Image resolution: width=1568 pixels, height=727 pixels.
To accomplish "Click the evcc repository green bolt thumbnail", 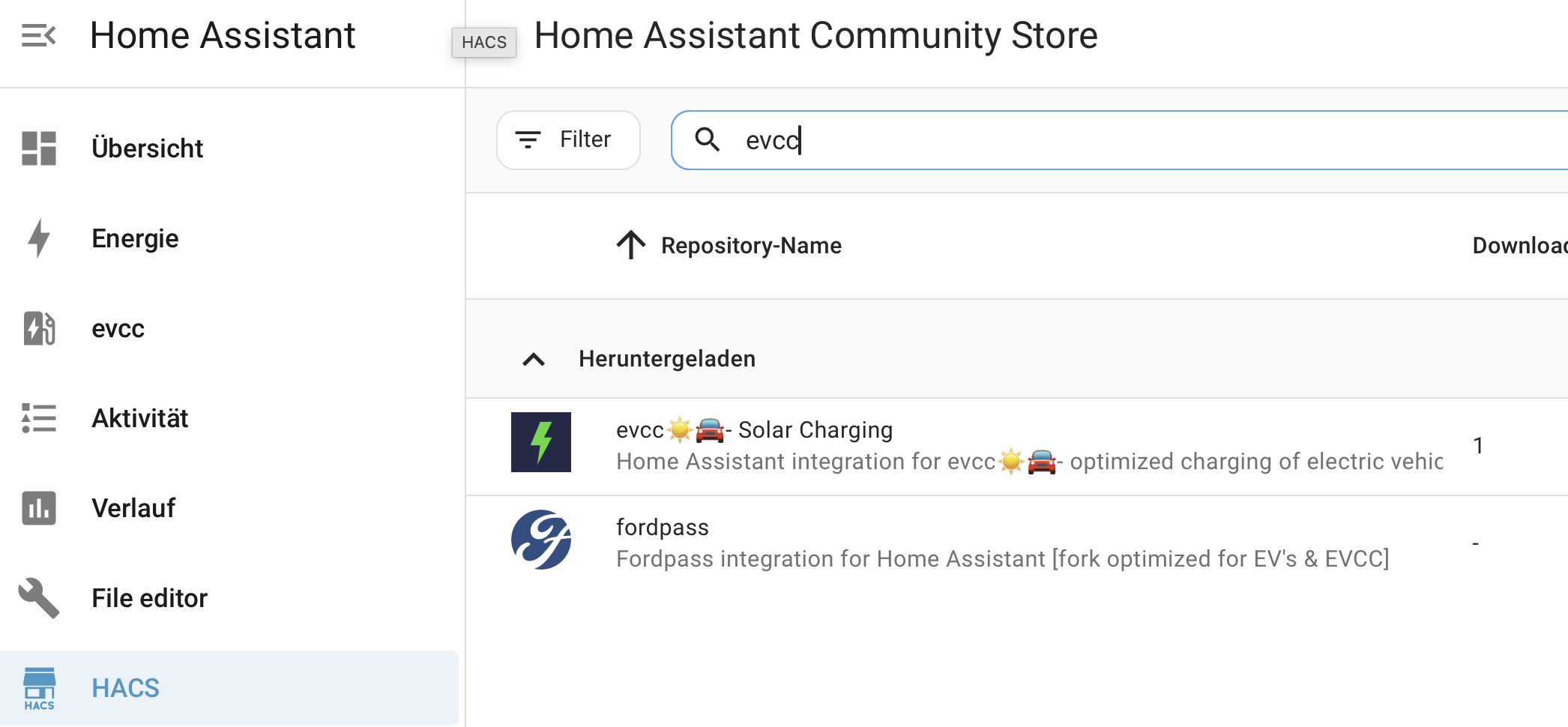I will tap(541, 442).
